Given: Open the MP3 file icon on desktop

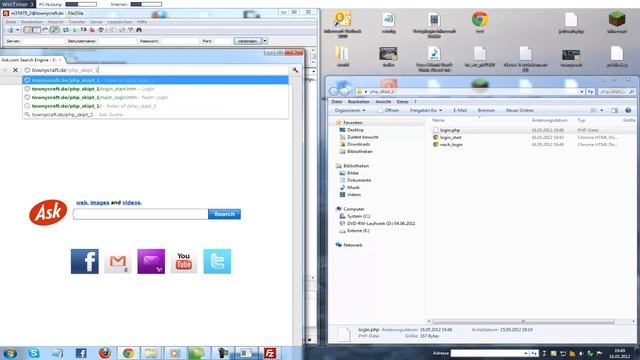Looking at the screenshot, I should (434, 53).
